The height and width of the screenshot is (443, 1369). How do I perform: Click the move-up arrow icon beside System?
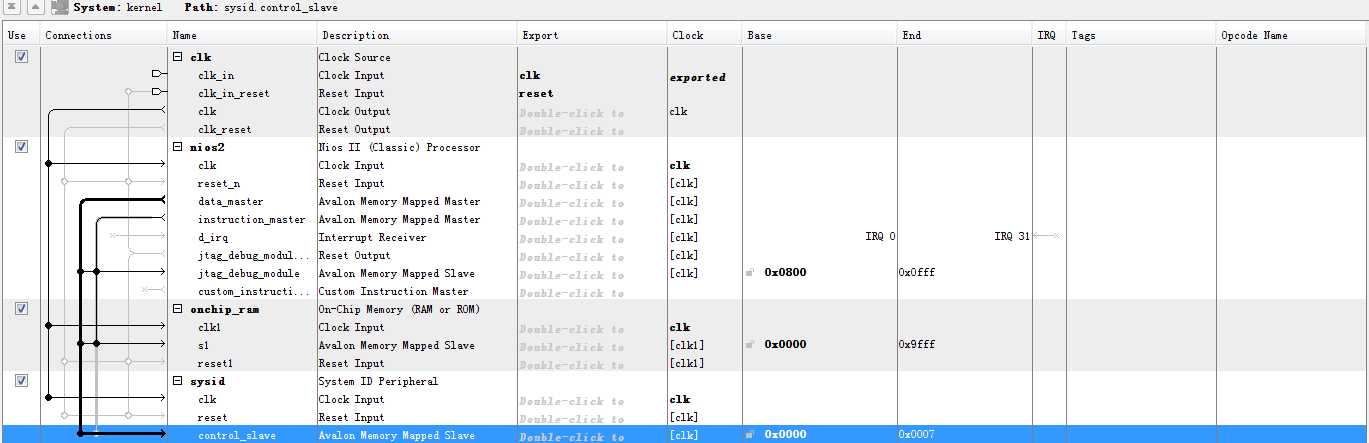pyautogui.click(x=34, y=7)
